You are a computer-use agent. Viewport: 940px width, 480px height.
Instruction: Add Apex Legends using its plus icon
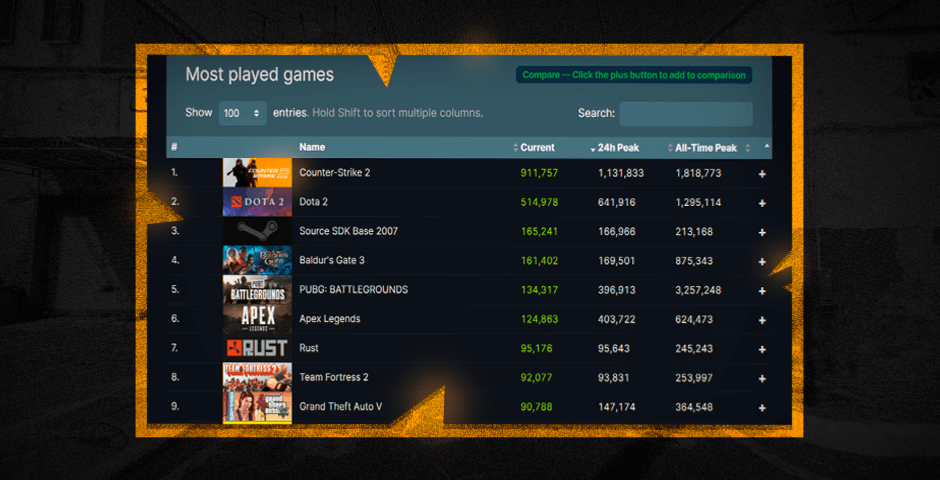tap(762, 320)
